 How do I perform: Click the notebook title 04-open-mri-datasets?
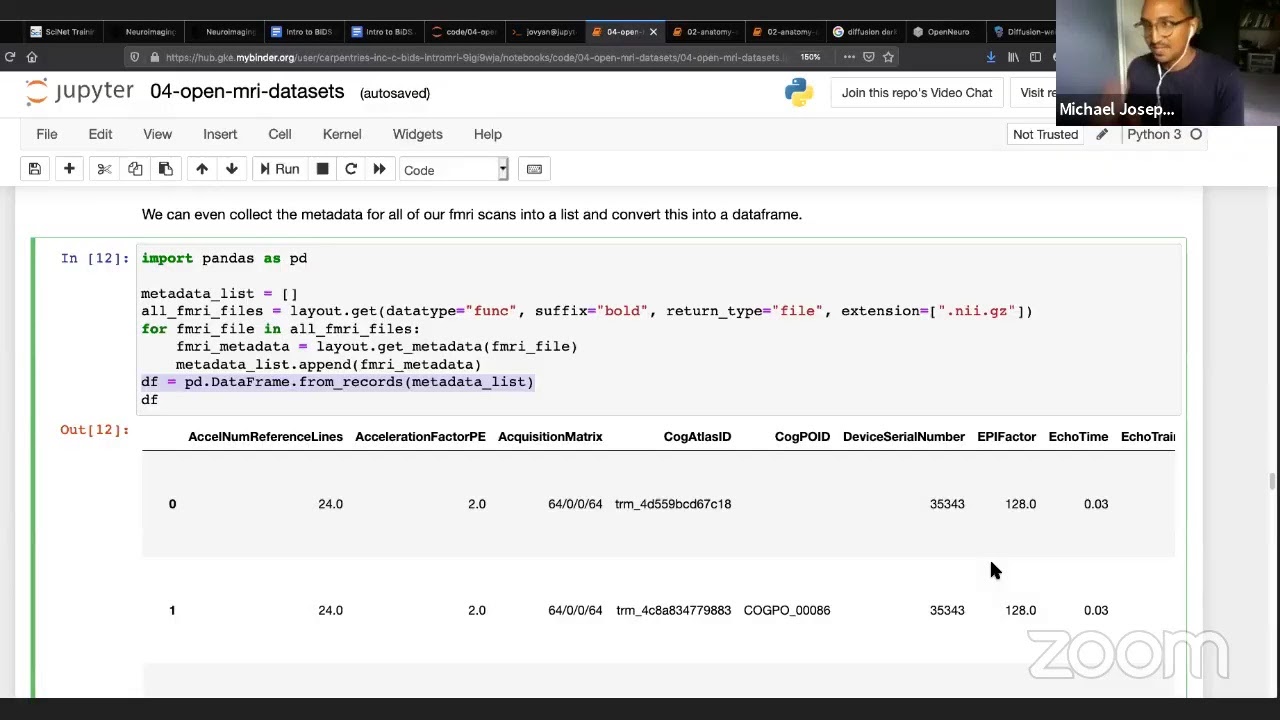tap(247, 92)
